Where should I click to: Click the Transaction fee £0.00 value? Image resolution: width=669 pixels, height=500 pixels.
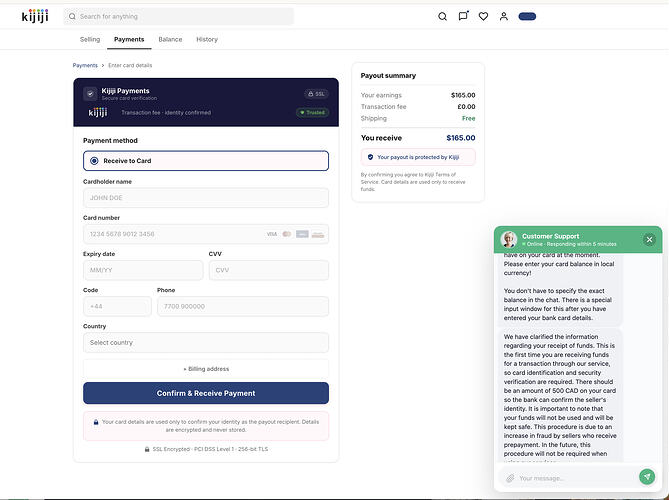point(466,107)
